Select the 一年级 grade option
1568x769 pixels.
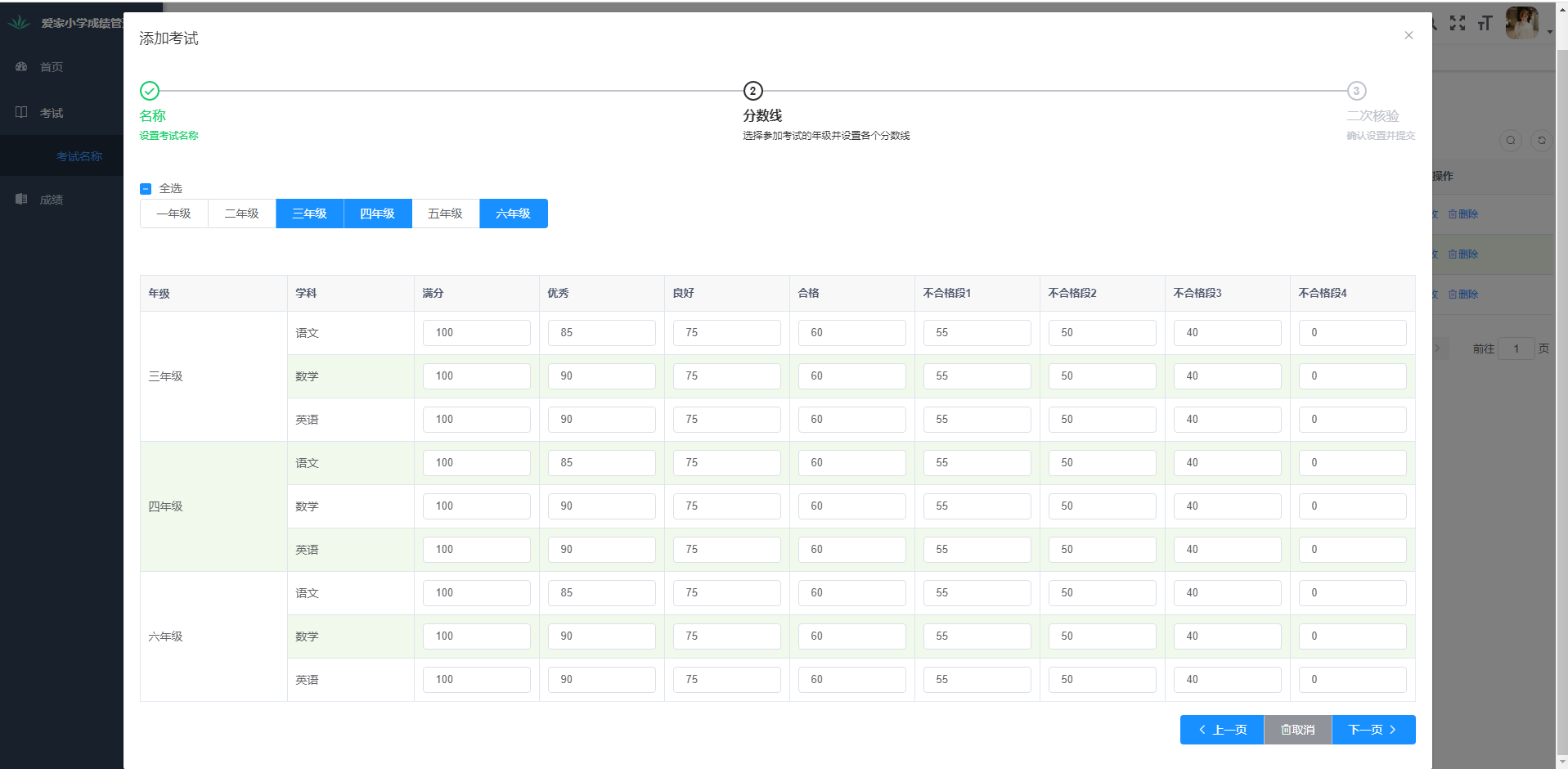174,214
